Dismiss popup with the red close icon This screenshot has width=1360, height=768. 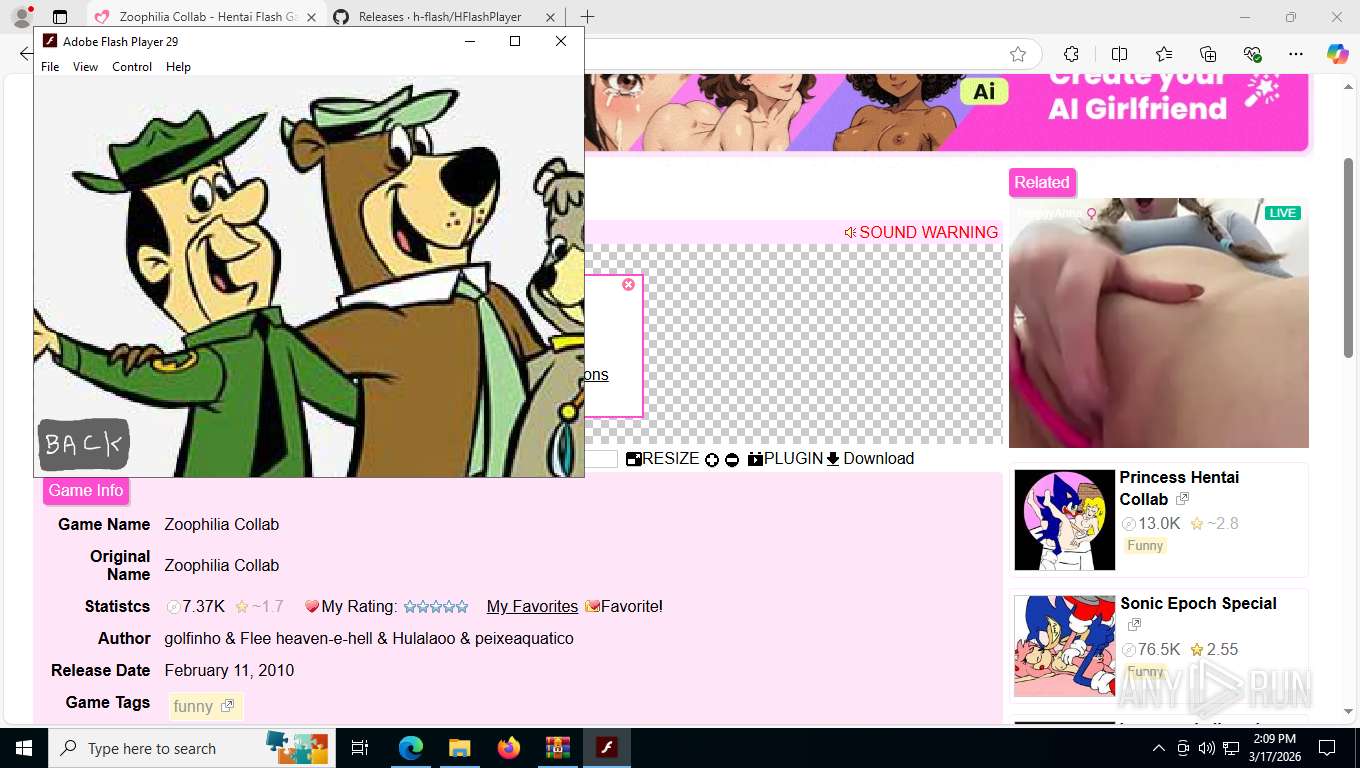pos(628,285)
